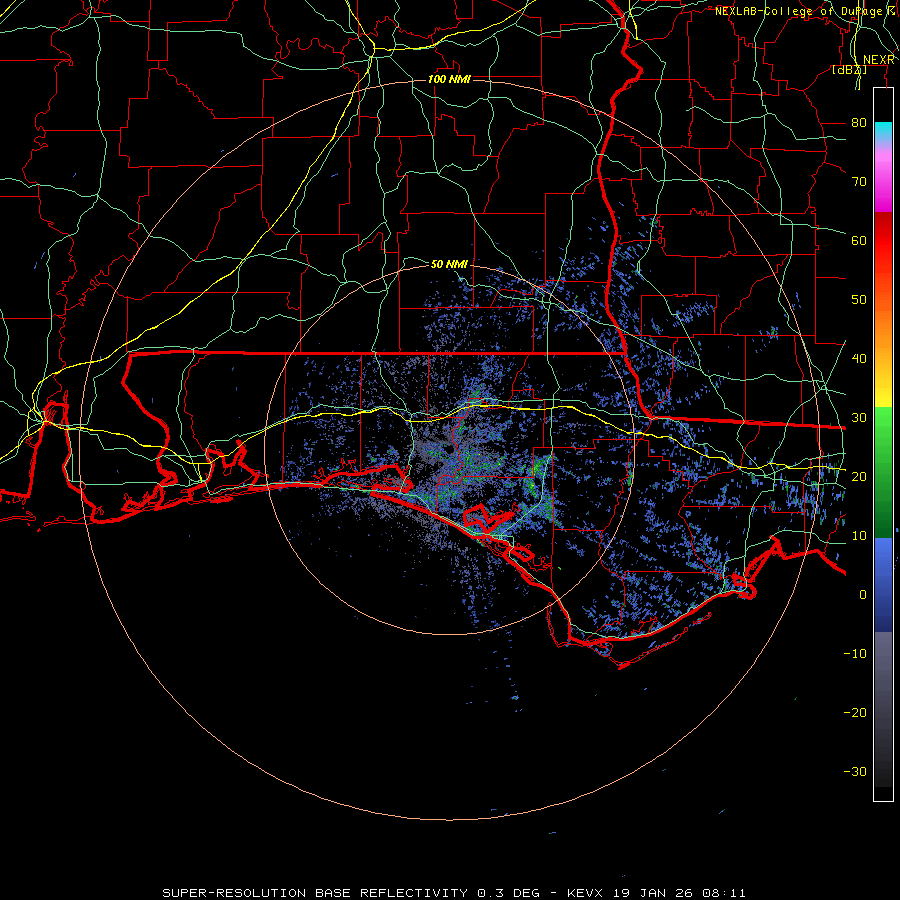Click the green band of the color bar

point(883,472)
